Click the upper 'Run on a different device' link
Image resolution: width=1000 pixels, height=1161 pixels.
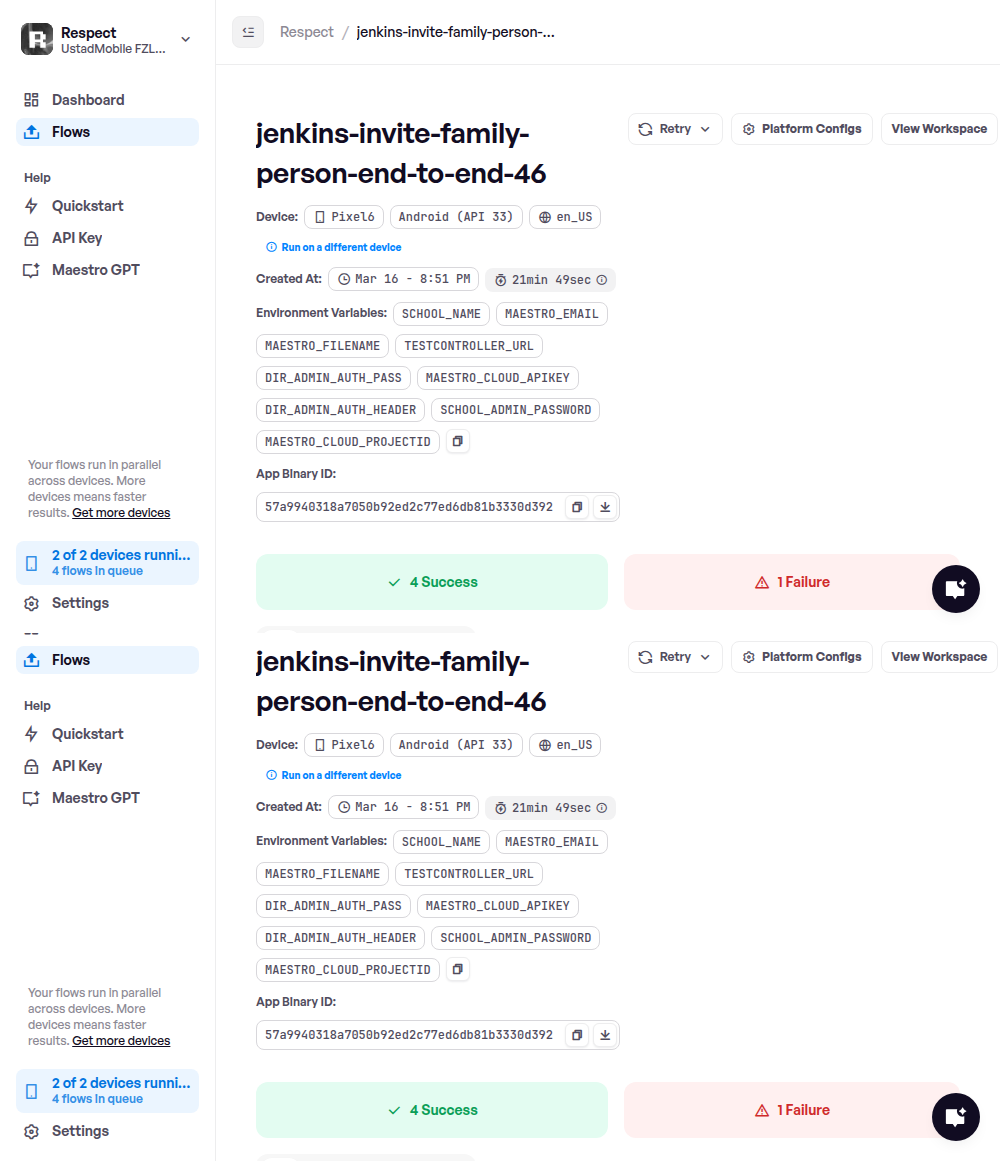341,247
